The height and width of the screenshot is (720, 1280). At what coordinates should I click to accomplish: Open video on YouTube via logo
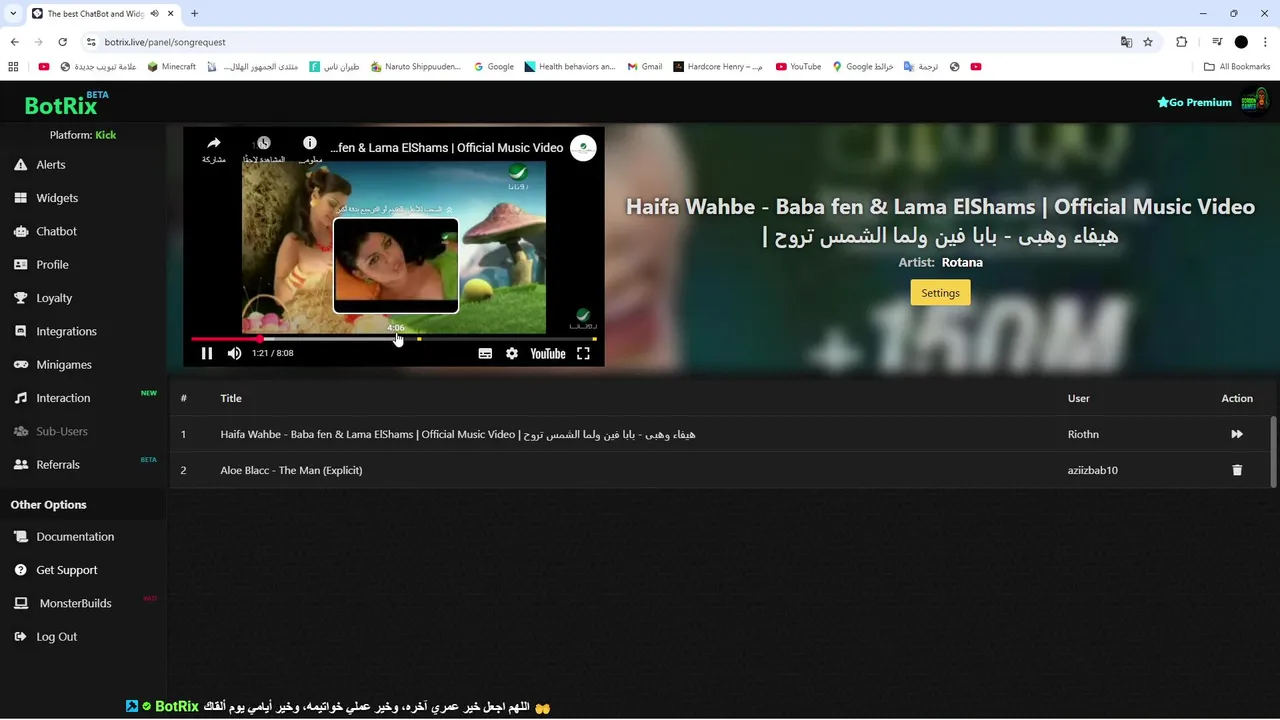[547, 353]
